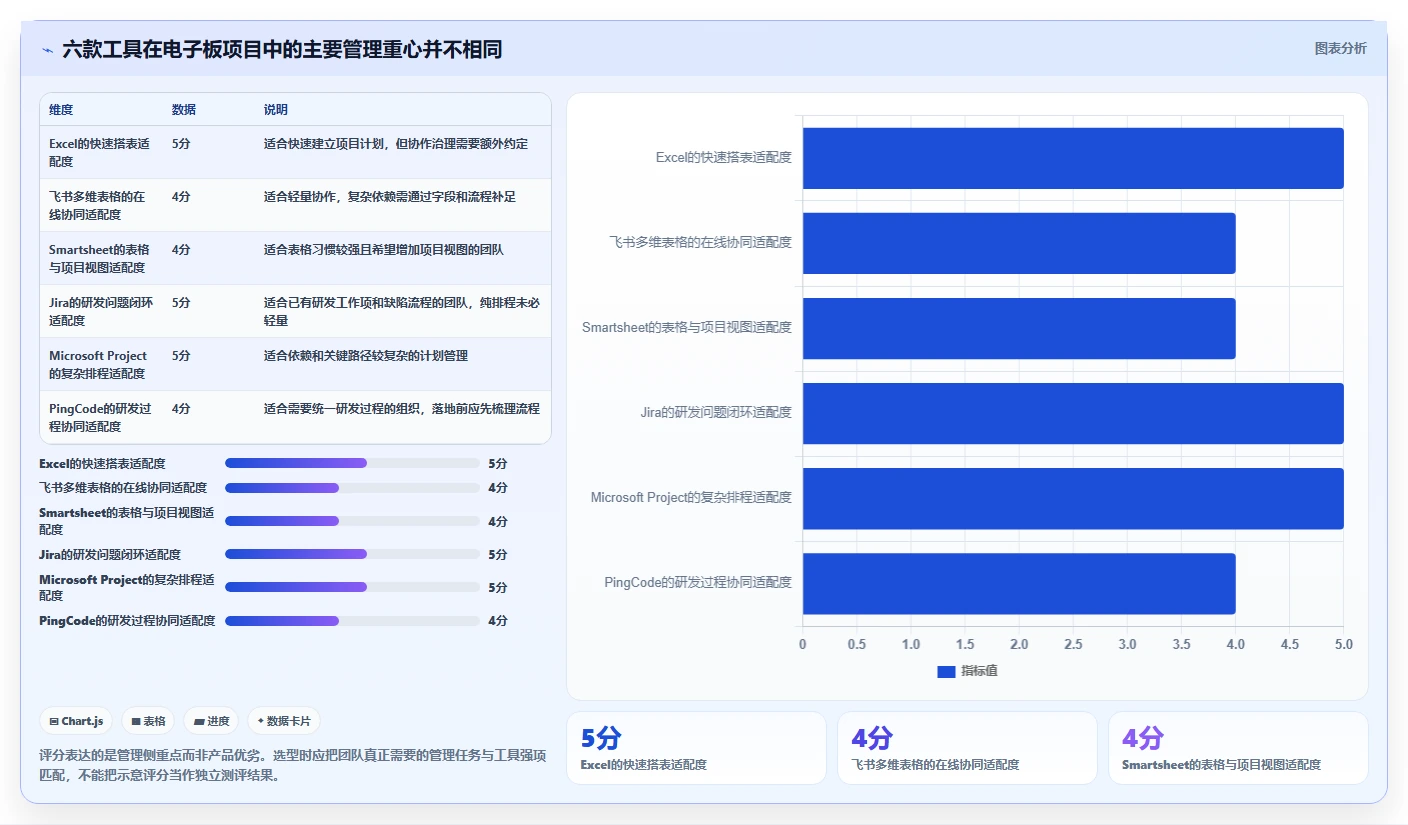Click the 5分 Excel data card
This screenshot has width=1408, height=825.
(x=696, y=748)
